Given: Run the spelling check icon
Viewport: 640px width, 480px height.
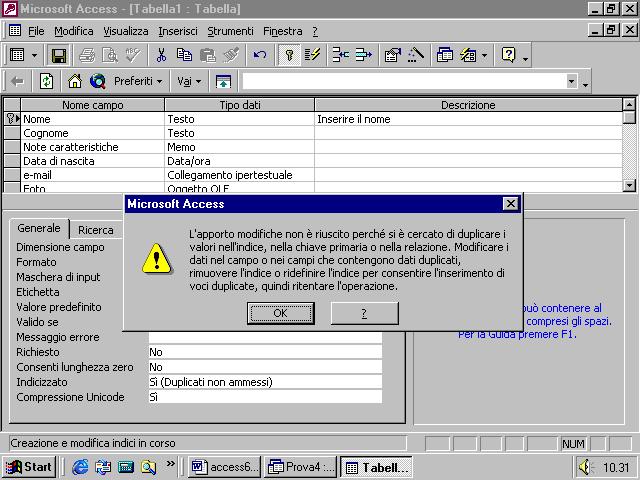Looking at the screenshot, I should (x=133, y=55).
